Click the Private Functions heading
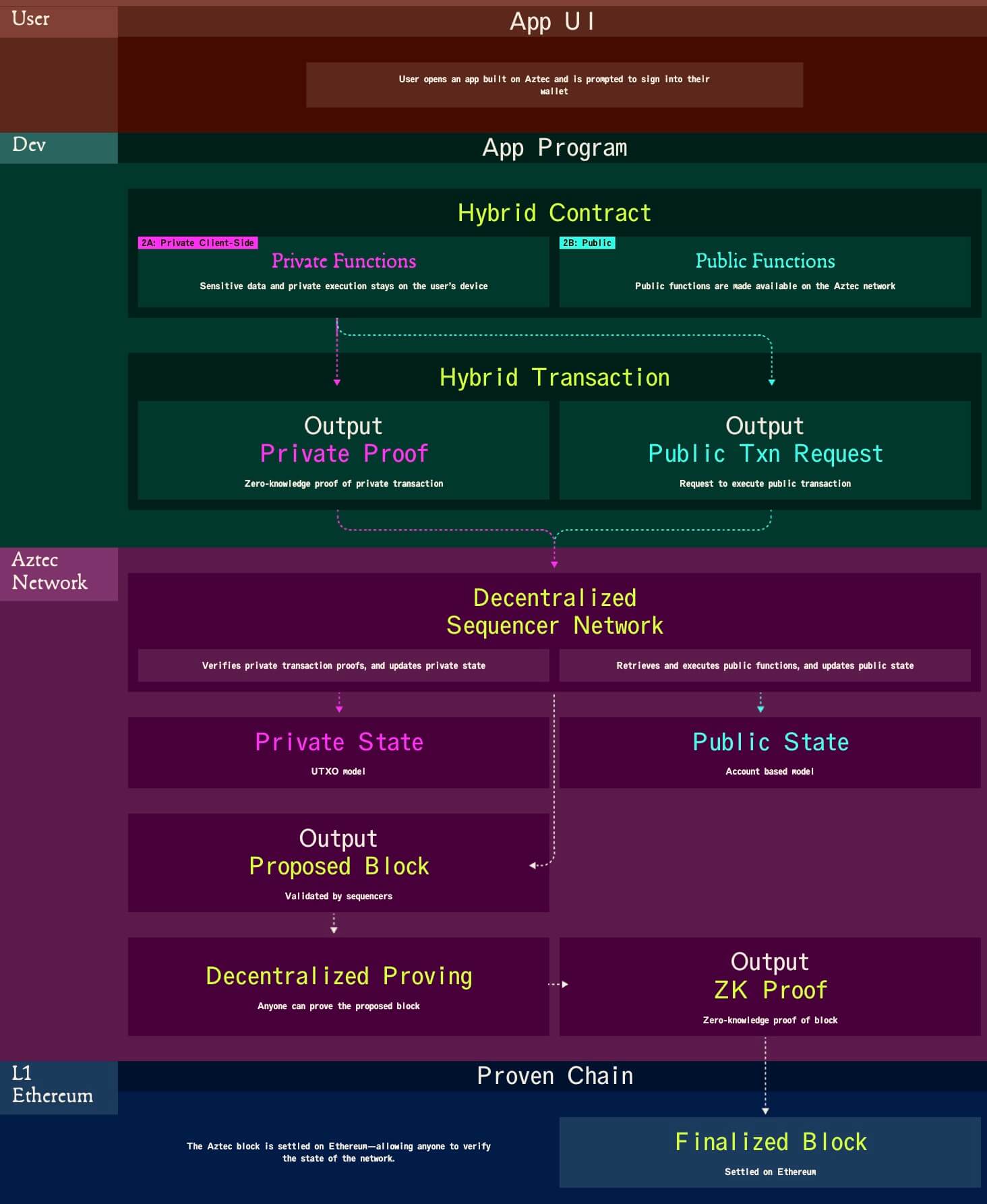This screenshot has width=987, height=1204. [x=343, y=261]
